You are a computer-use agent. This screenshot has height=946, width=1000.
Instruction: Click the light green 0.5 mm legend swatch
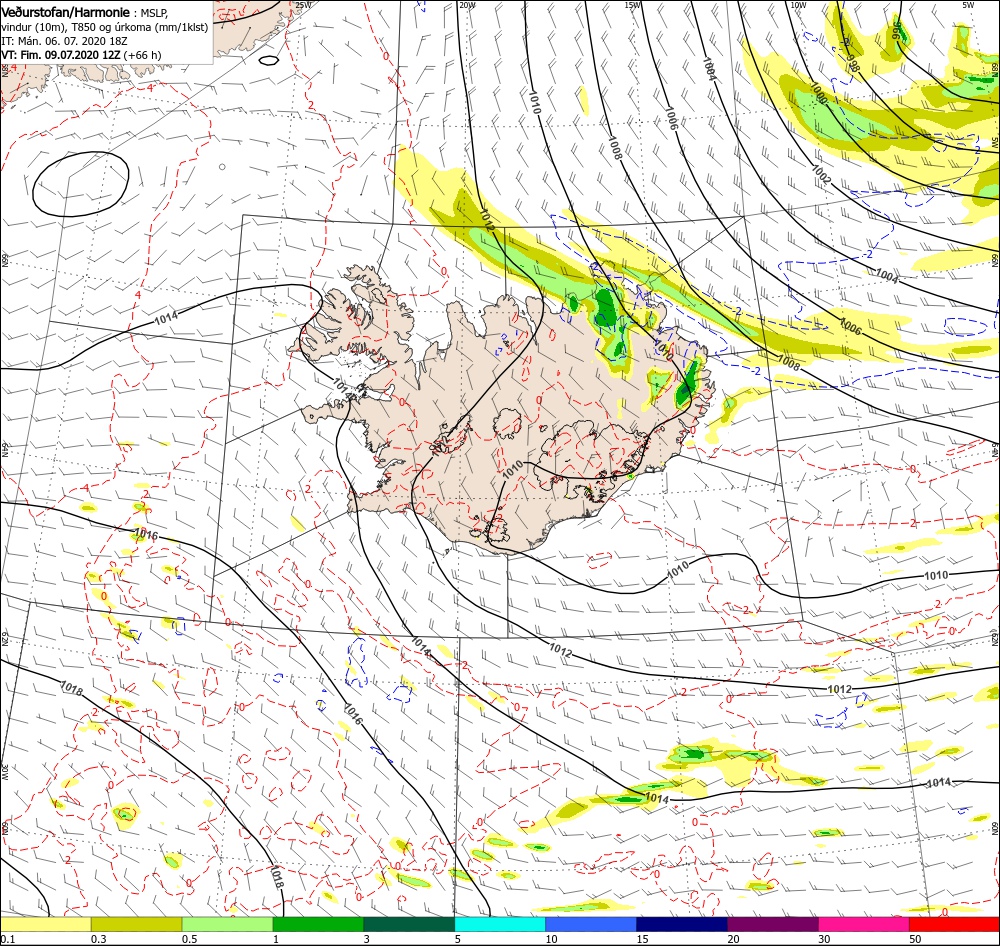pyautogui.click(x=228, y=924)
